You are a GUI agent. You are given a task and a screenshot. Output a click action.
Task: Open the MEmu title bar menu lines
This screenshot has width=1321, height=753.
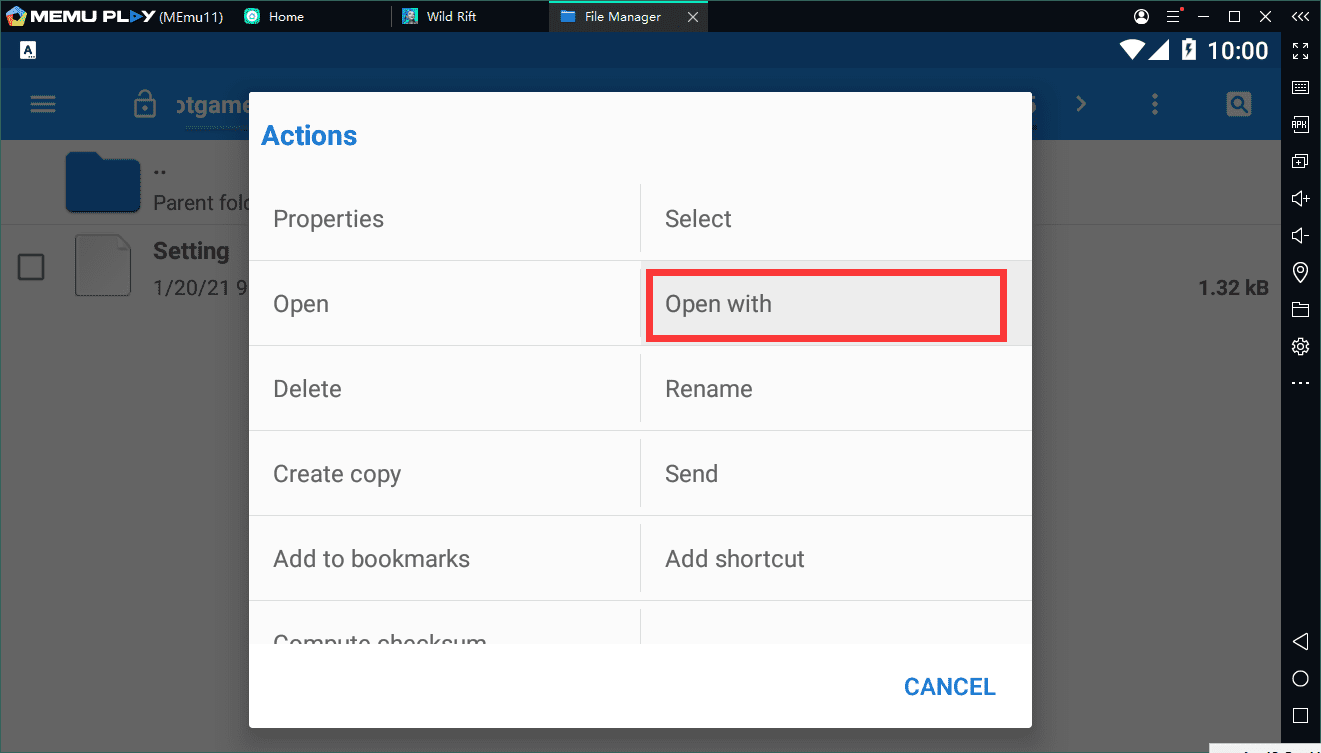pos(1174,17)
